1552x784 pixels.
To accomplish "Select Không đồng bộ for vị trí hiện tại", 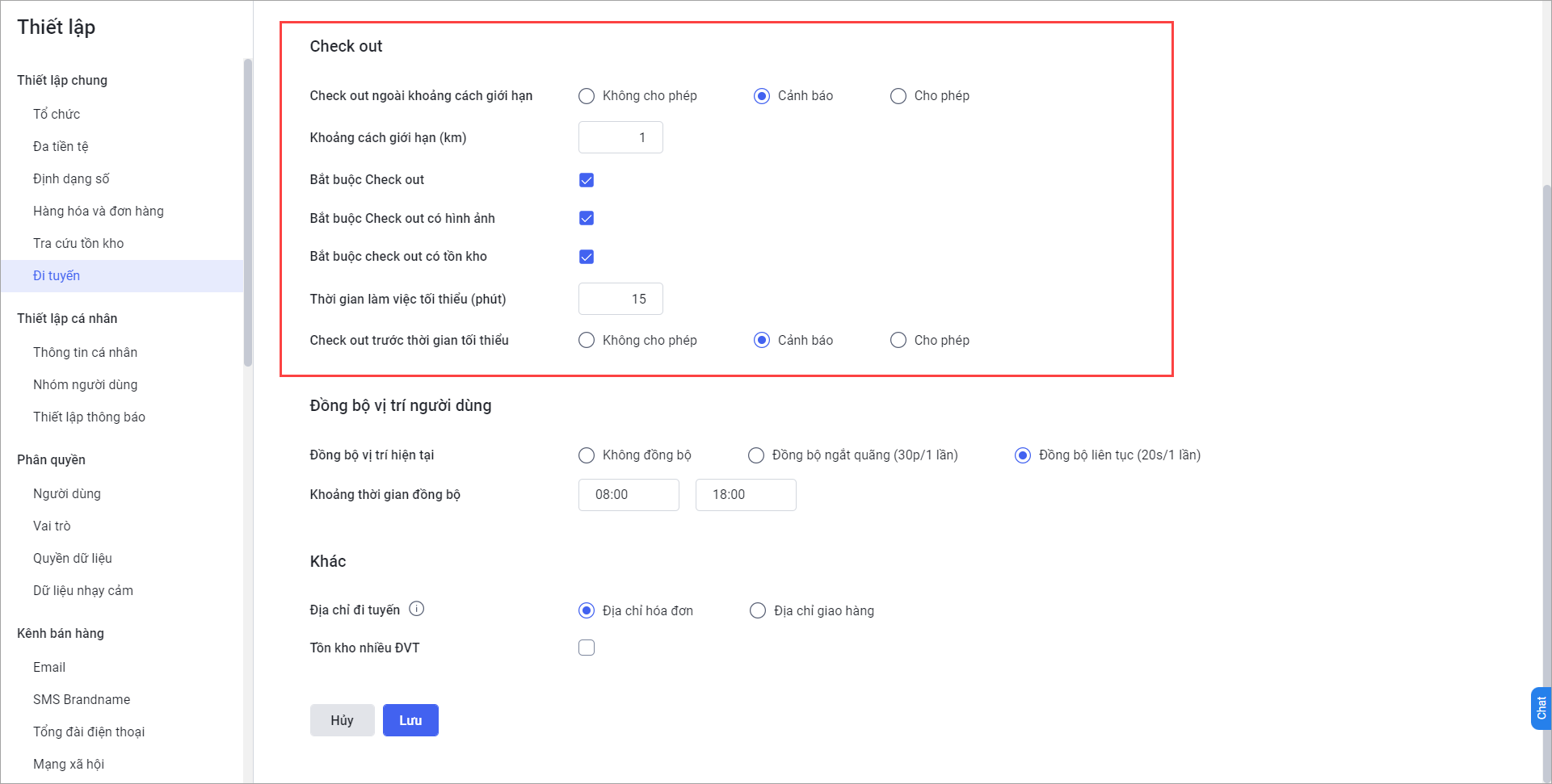I will point(586,455).
